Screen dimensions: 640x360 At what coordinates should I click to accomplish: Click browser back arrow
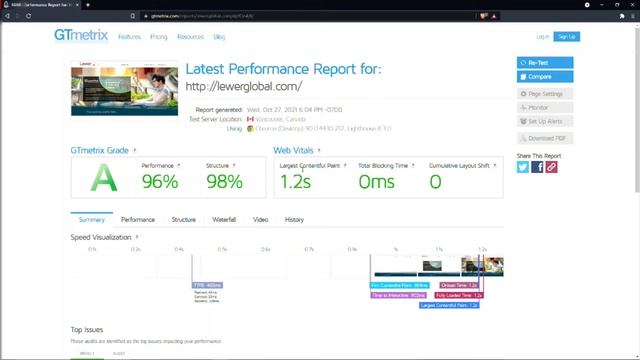pos(7,16)
